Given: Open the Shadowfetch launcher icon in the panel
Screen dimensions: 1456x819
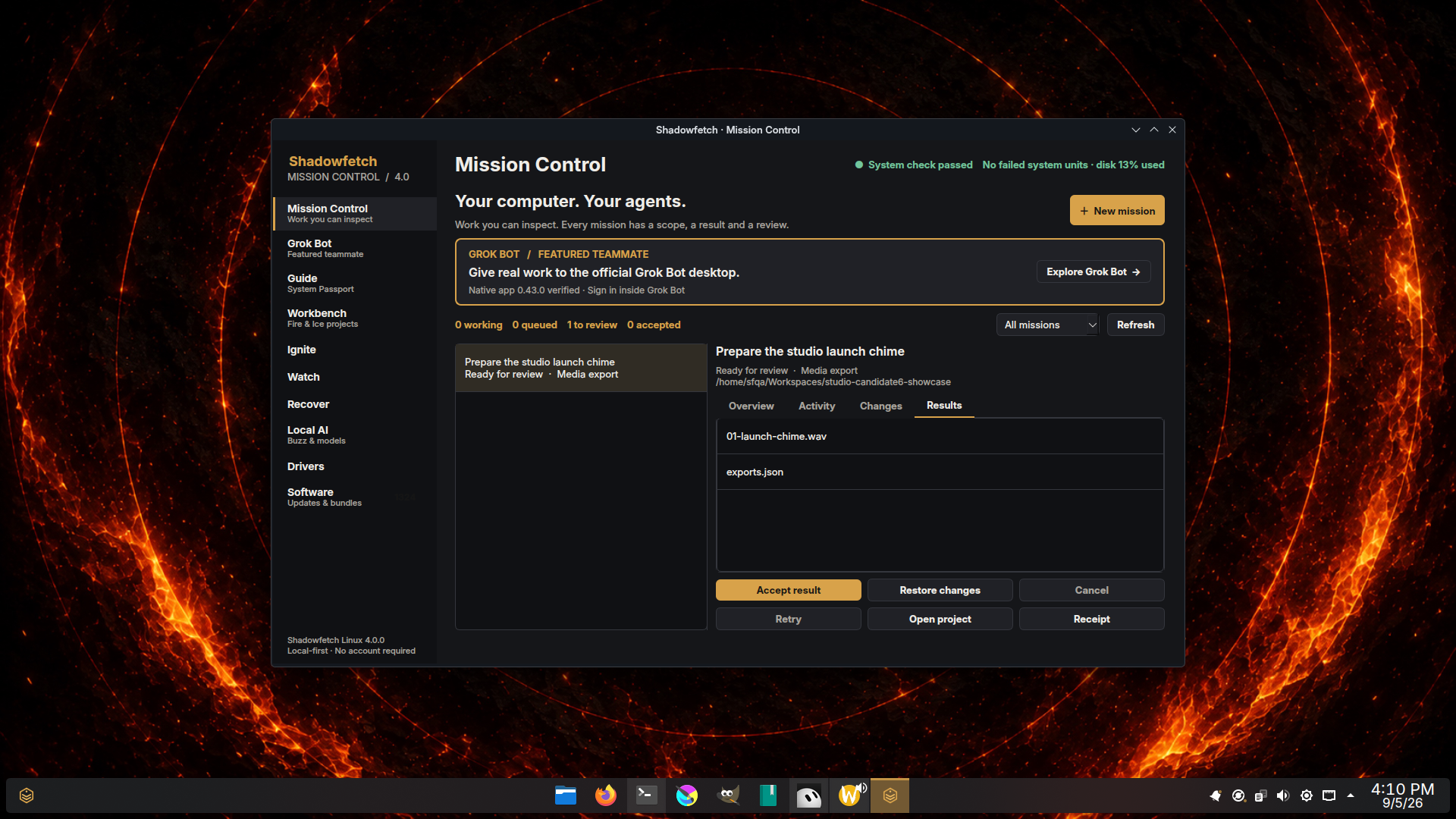Looking at the screenshot, I should [x=27, y=795].
